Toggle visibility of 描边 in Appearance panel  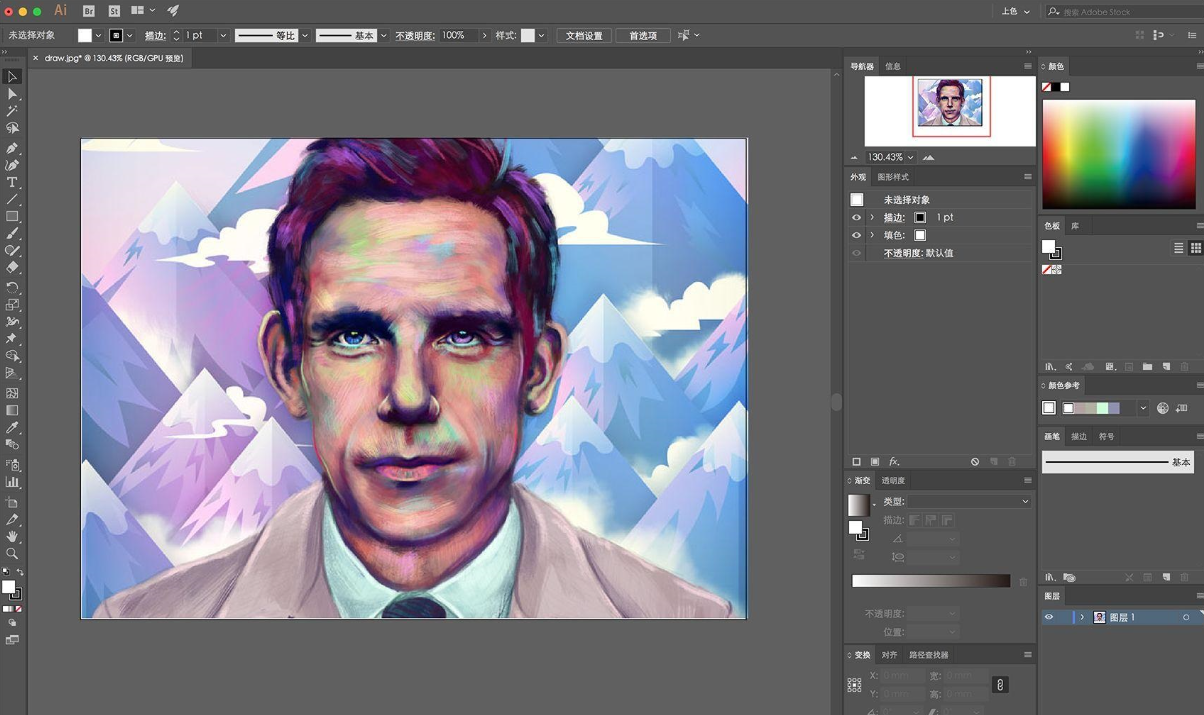(856, 217)
